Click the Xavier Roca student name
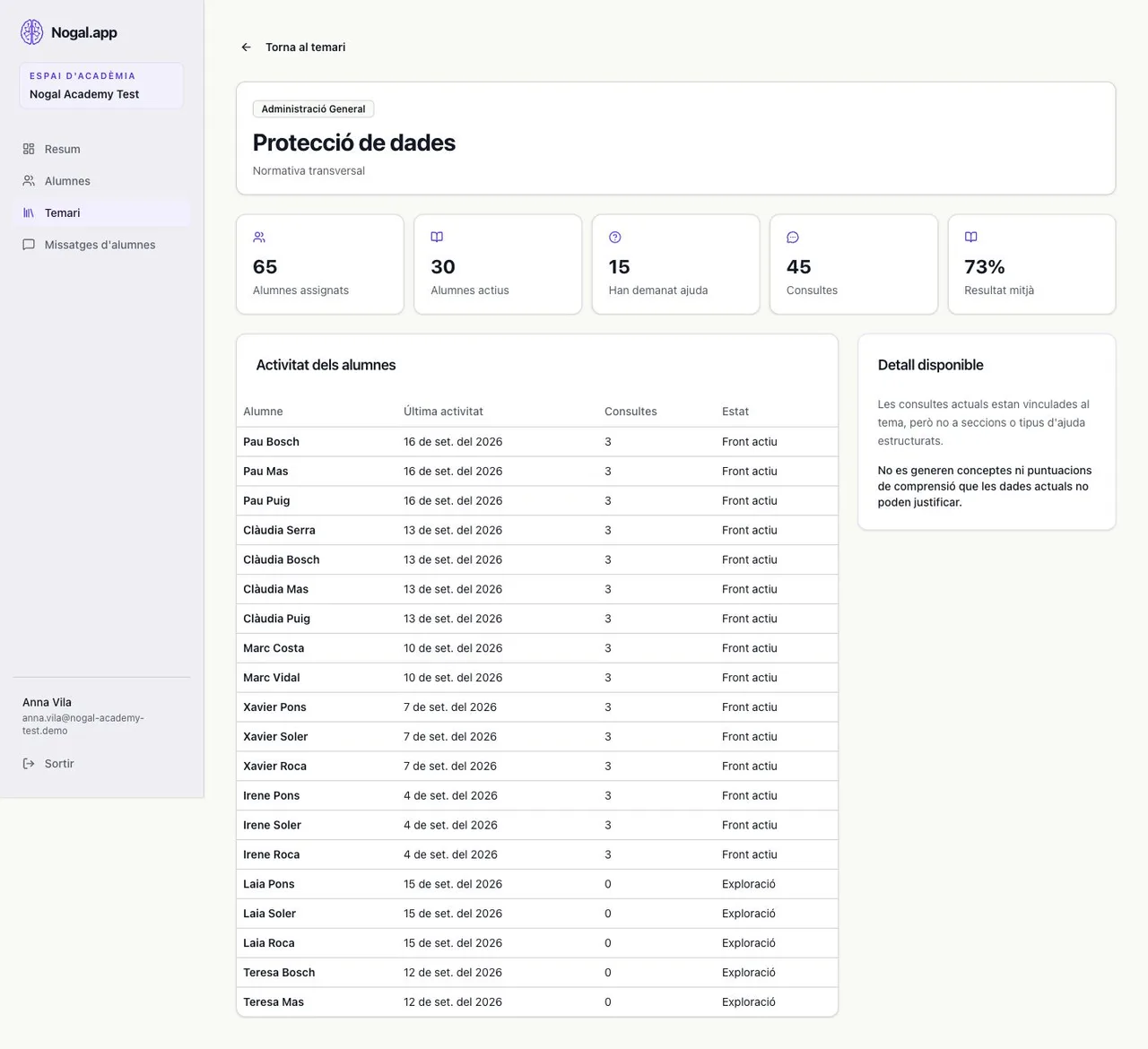Viewport: 1148px width, 1049px height. click(x=274, y=767)
